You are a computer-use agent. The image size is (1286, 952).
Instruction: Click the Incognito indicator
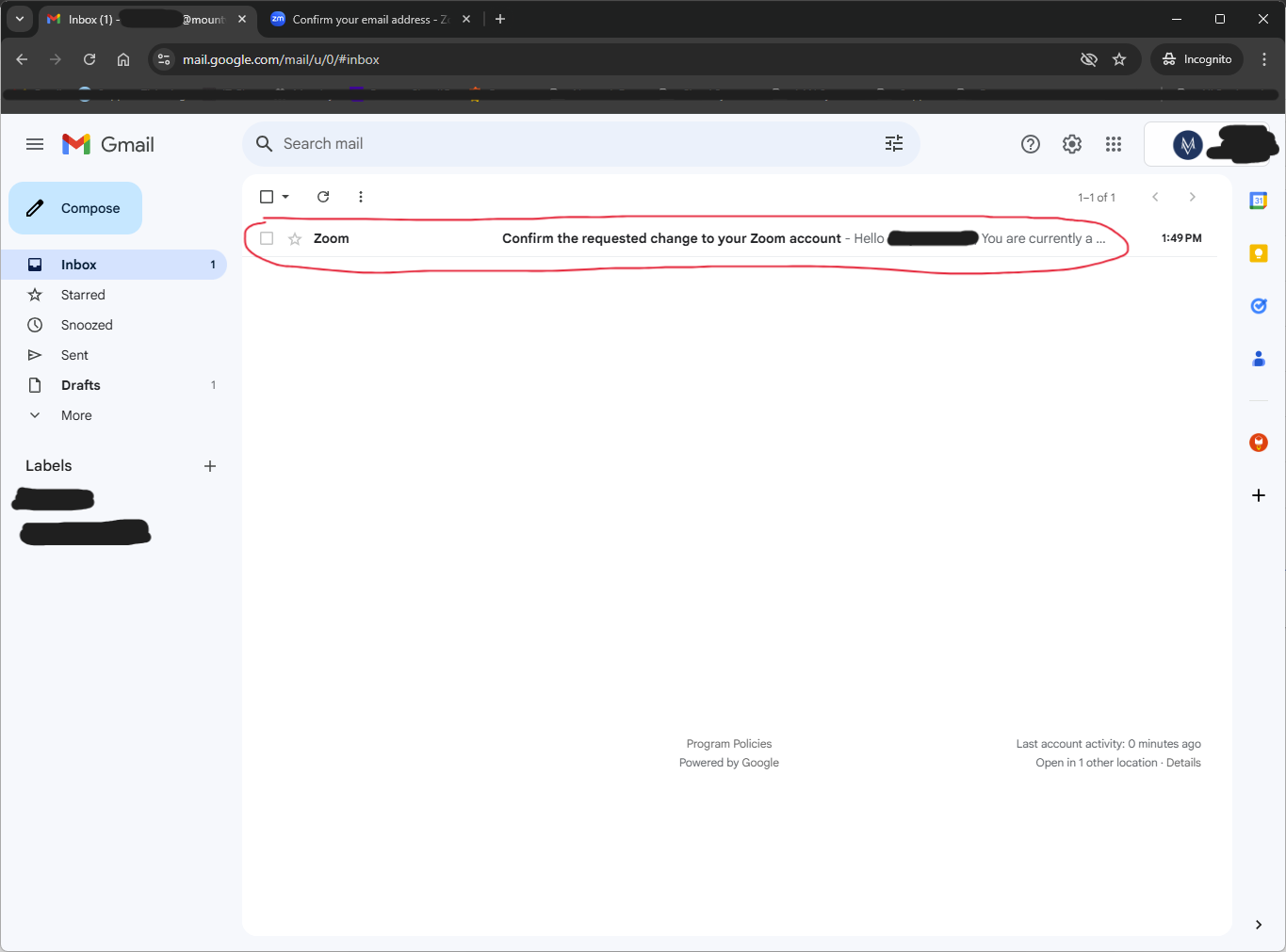(x=1196, y=59)
